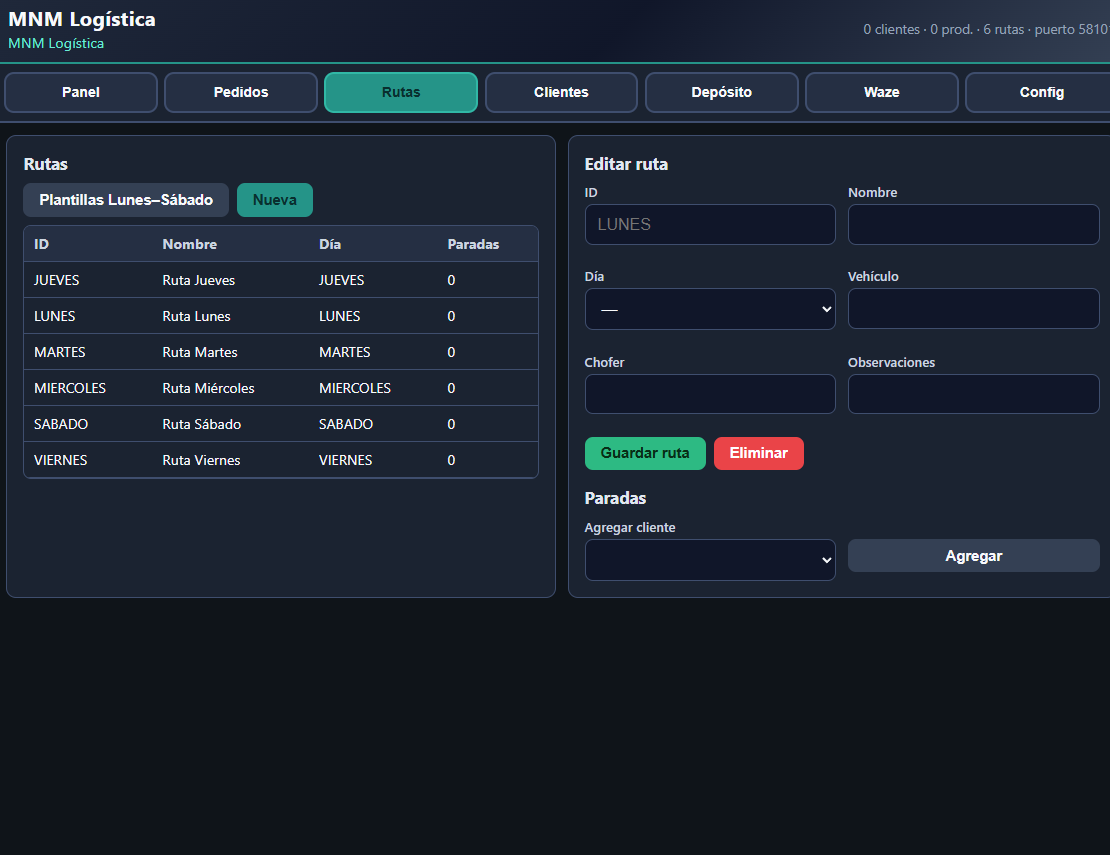Click Guardar ruta button
This screenshot has height=855, width=1110.
point(645,453)
